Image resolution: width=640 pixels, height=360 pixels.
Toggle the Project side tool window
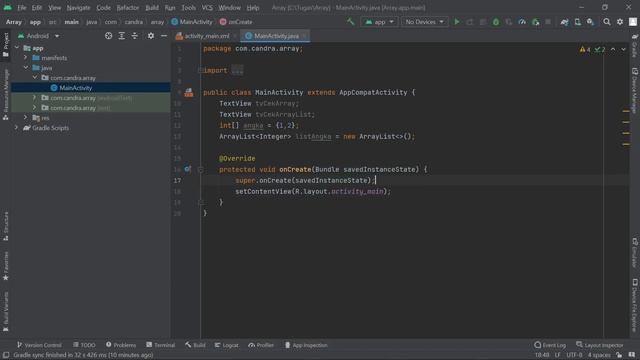[6, 45]
